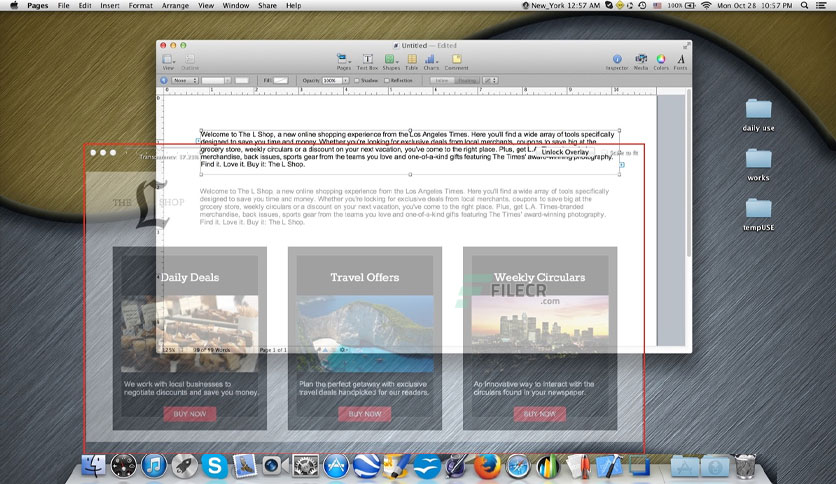Click BUY NOW under Travel Offers
Viewport: 836px width, 484px height.
[365, 414]
